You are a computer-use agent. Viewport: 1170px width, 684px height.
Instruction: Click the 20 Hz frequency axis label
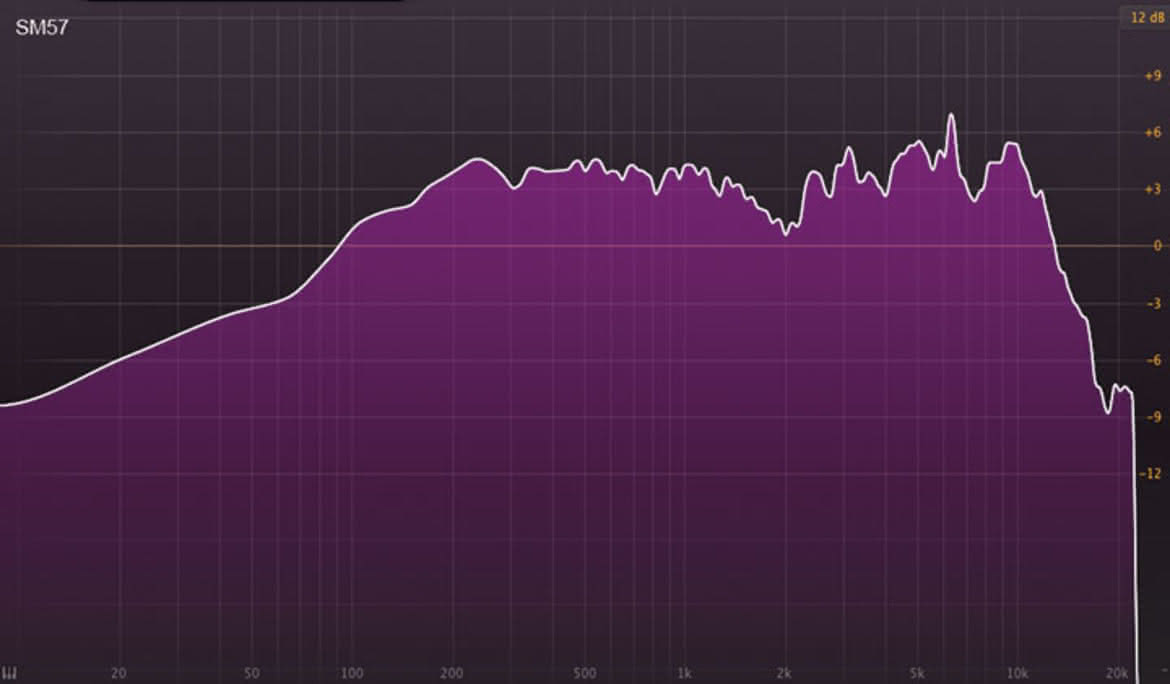(x=118, y=674)
